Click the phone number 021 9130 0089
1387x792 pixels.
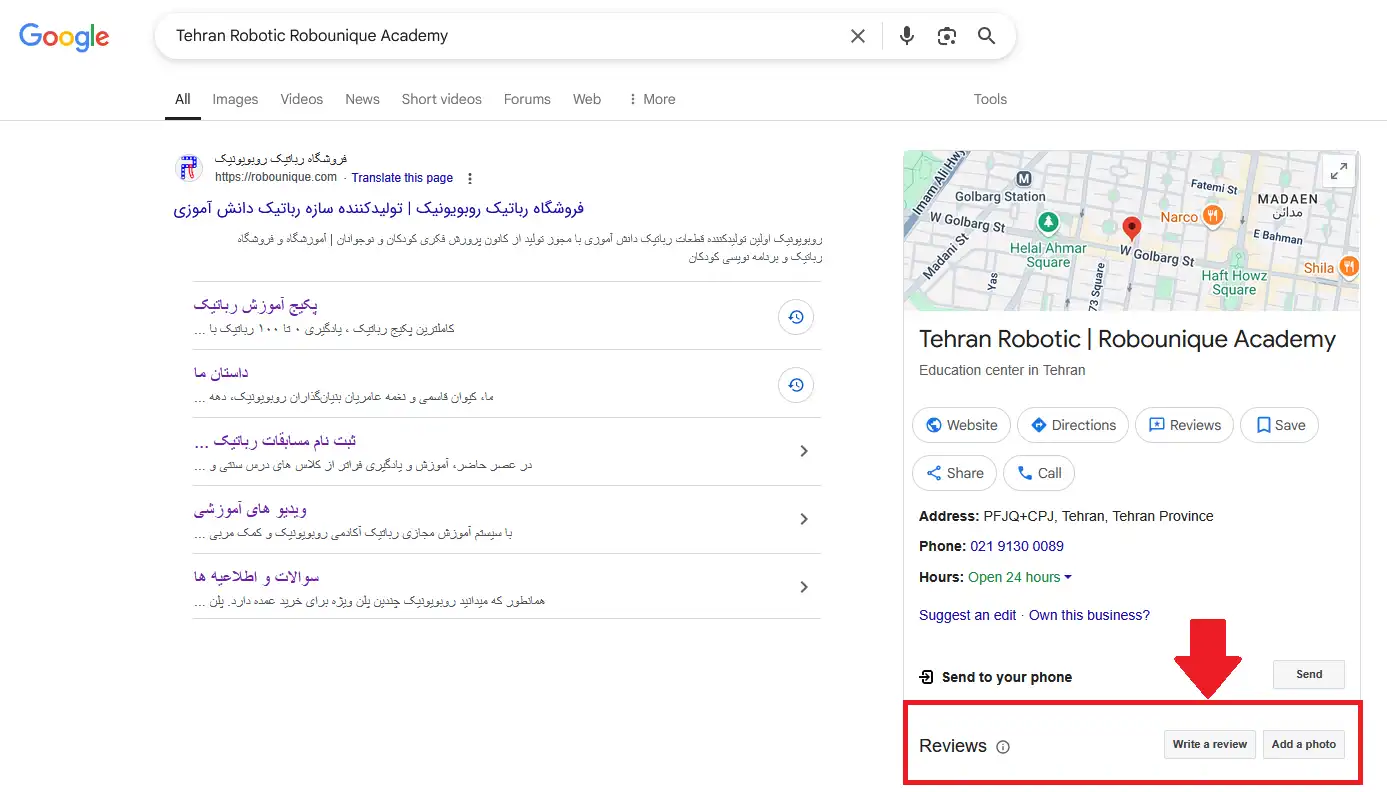pyautogui.click(x=1017, y=546)
